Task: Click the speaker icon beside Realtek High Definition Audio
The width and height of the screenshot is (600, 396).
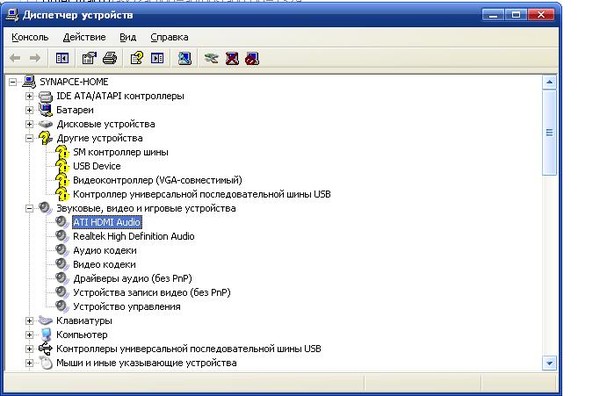Action: 62,236
